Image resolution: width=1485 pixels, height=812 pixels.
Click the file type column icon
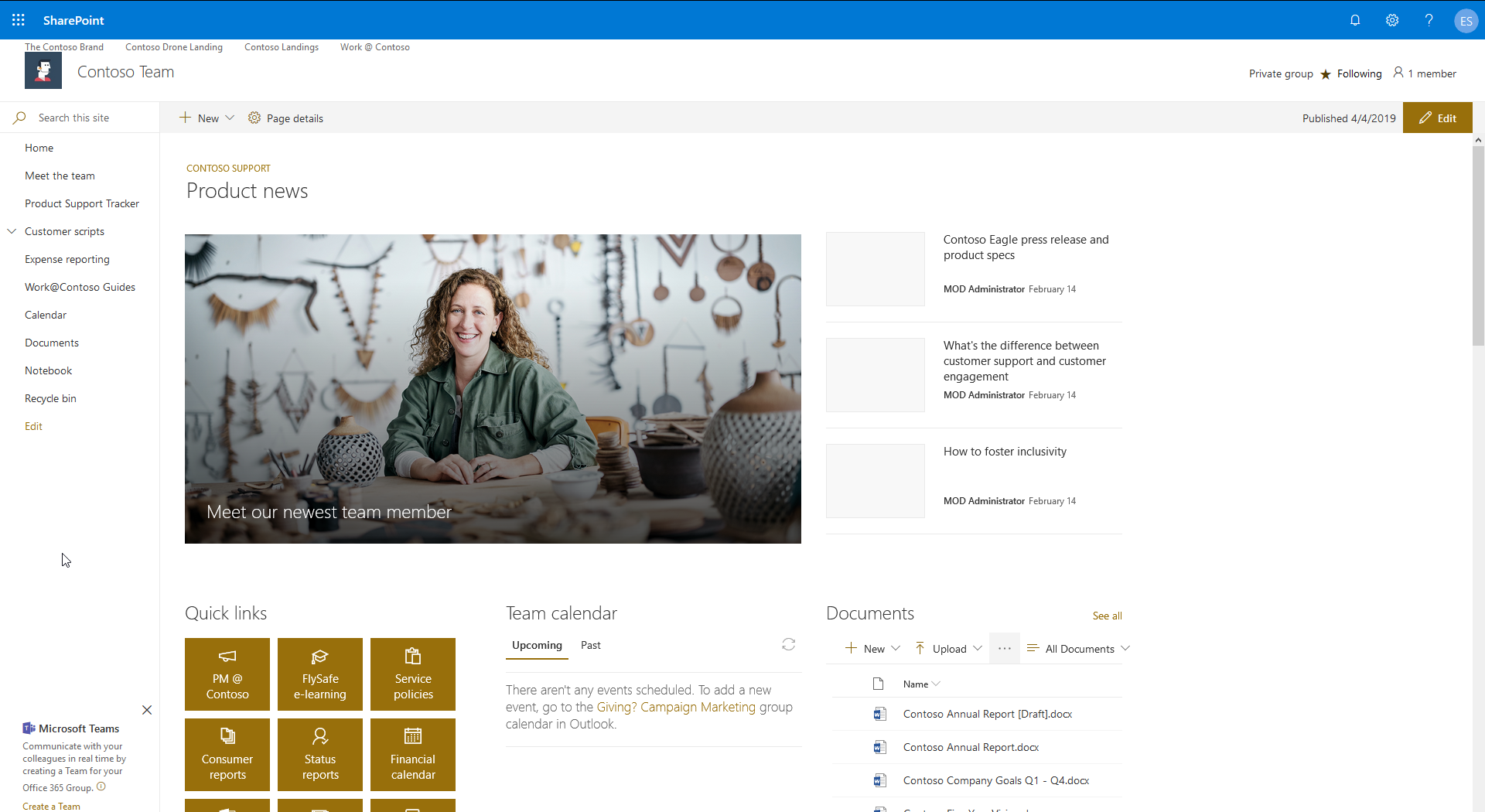879,684
